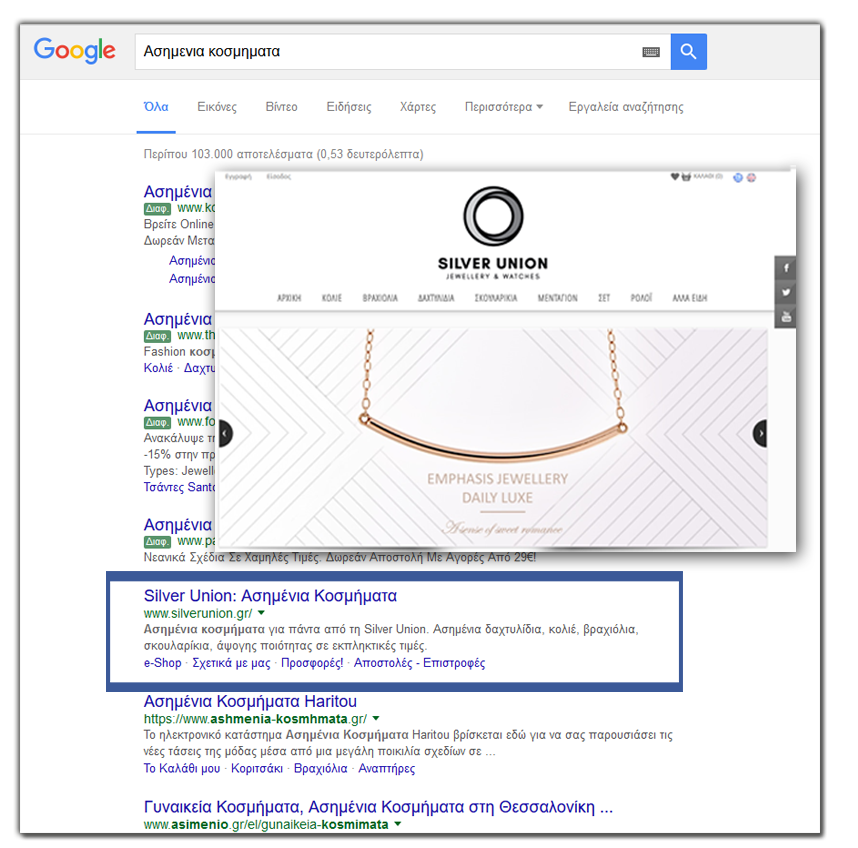Open 'Silver Union: Ασημένια Κοσμήματα' result
The height and width of the screenshot is (848, 858).
[x=270, y=596]
